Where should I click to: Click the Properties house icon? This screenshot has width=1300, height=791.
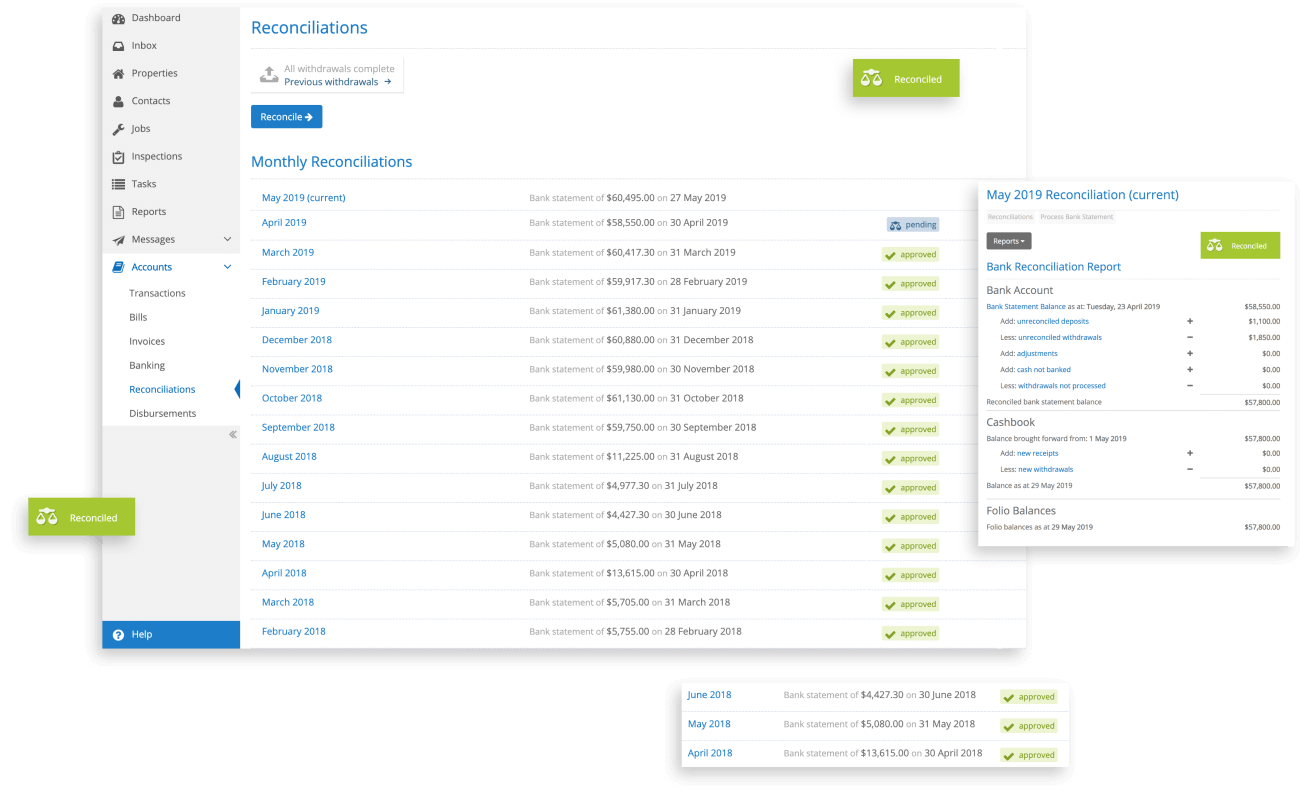point(118,74)
